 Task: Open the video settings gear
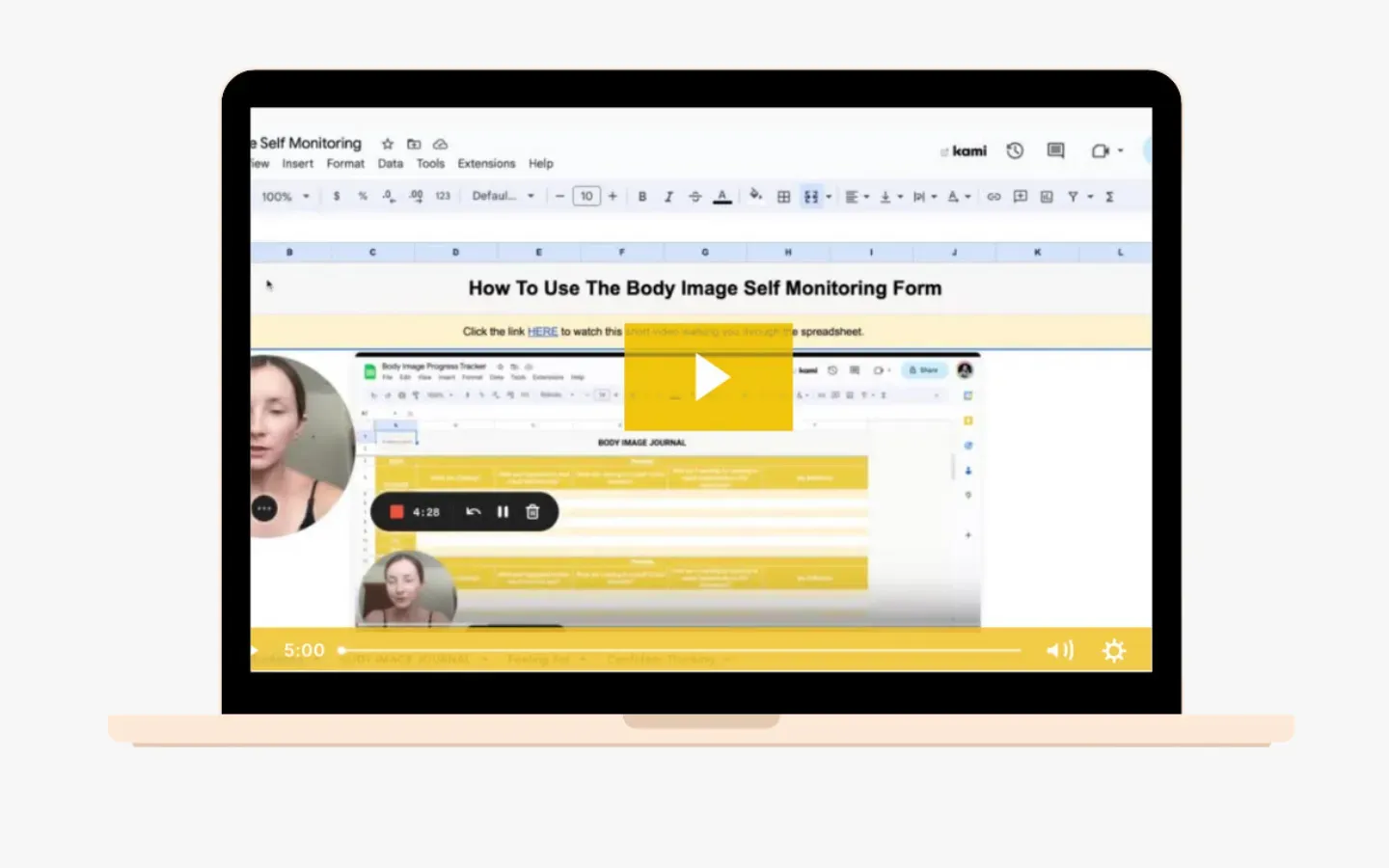[x=1114, y=651]
